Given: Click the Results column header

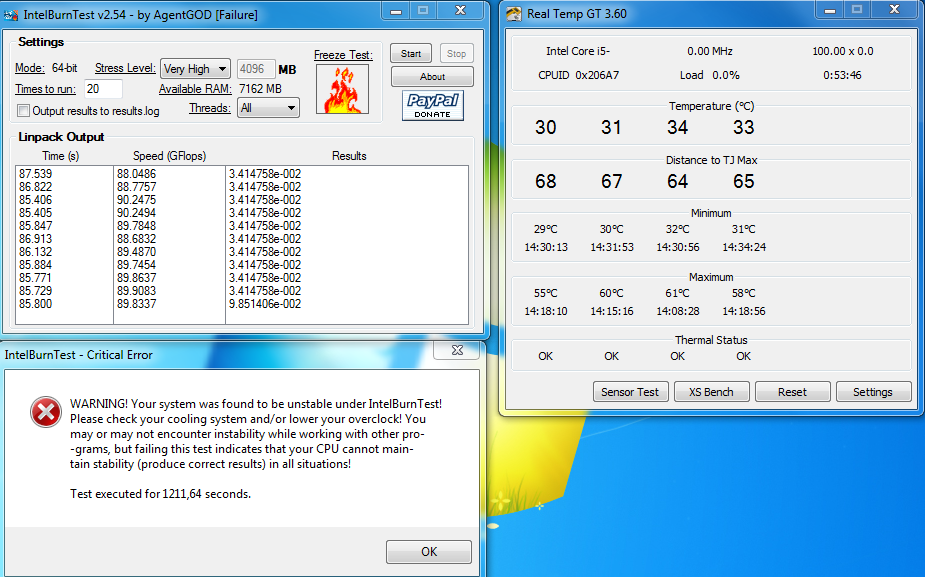Looking at the screenshot, I should 349,156.
